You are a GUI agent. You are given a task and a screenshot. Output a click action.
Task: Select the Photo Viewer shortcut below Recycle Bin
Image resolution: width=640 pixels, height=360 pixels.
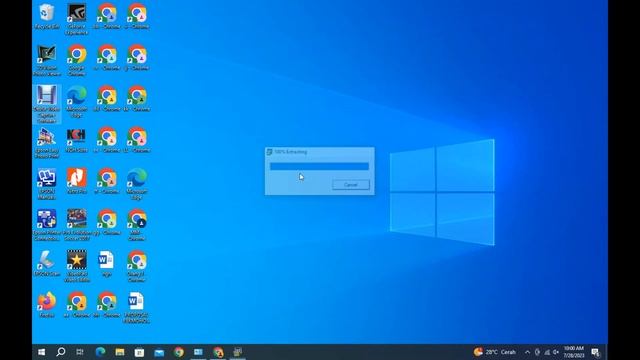click(x=47, y=60)
